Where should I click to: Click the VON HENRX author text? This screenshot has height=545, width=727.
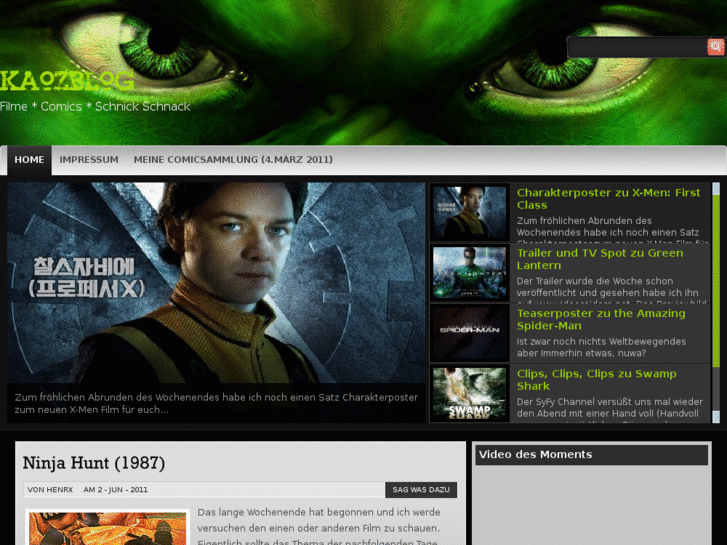tap(50, 490)
